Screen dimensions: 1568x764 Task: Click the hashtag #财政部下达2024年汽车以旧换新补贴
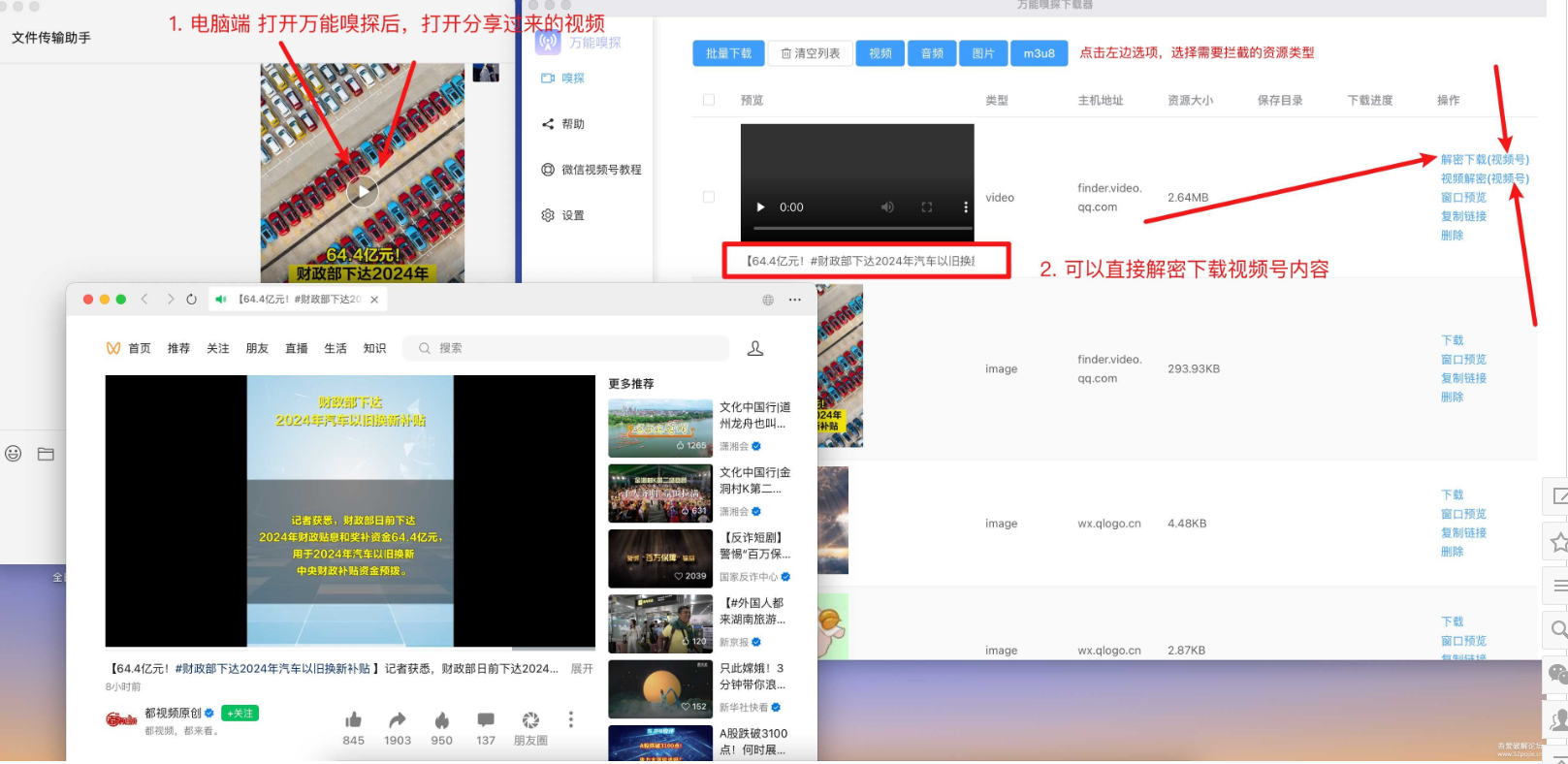click(273, 669)
